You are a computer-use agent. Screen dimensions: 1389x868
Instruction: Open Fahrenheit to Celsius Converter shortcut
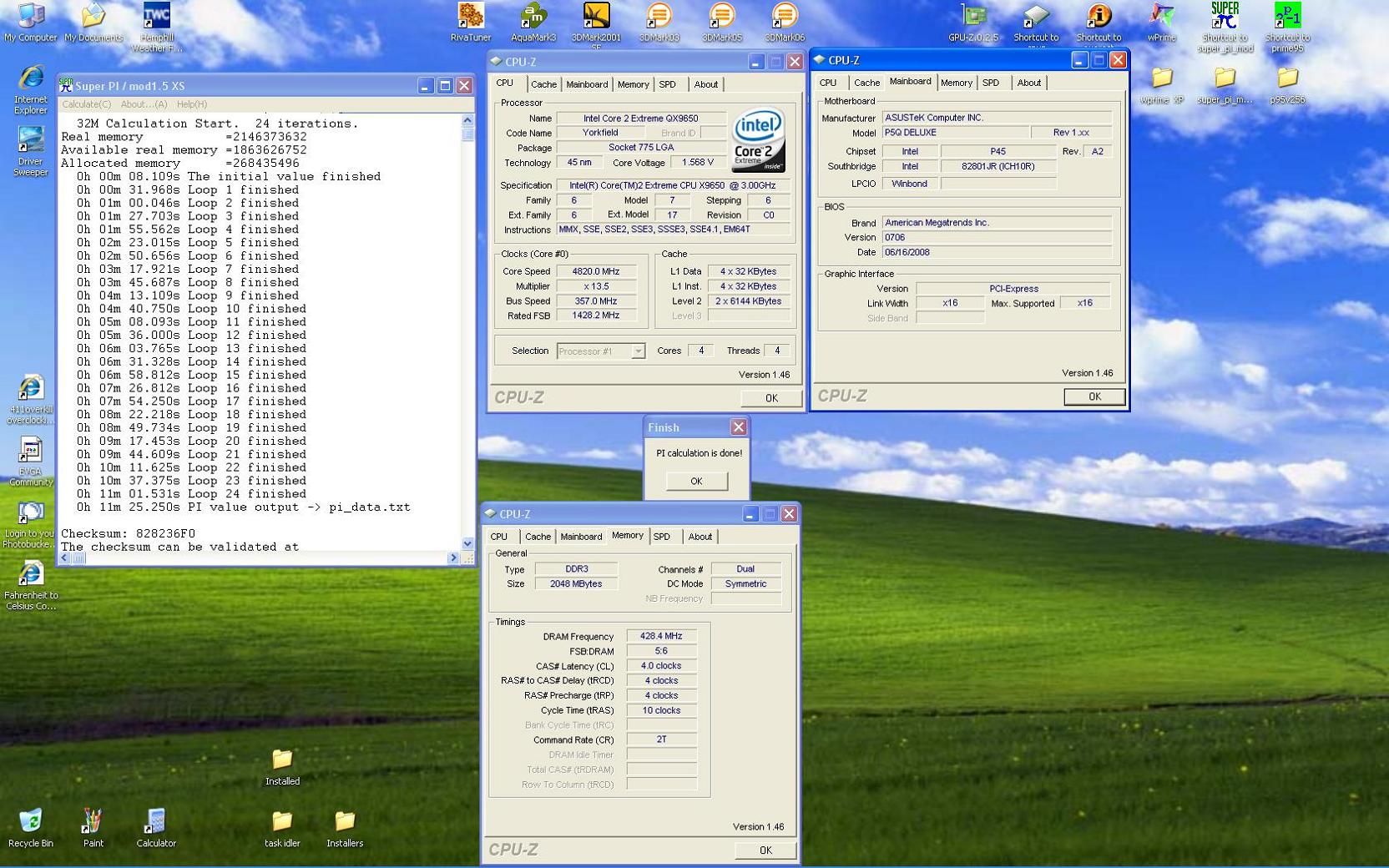point(31,586)
